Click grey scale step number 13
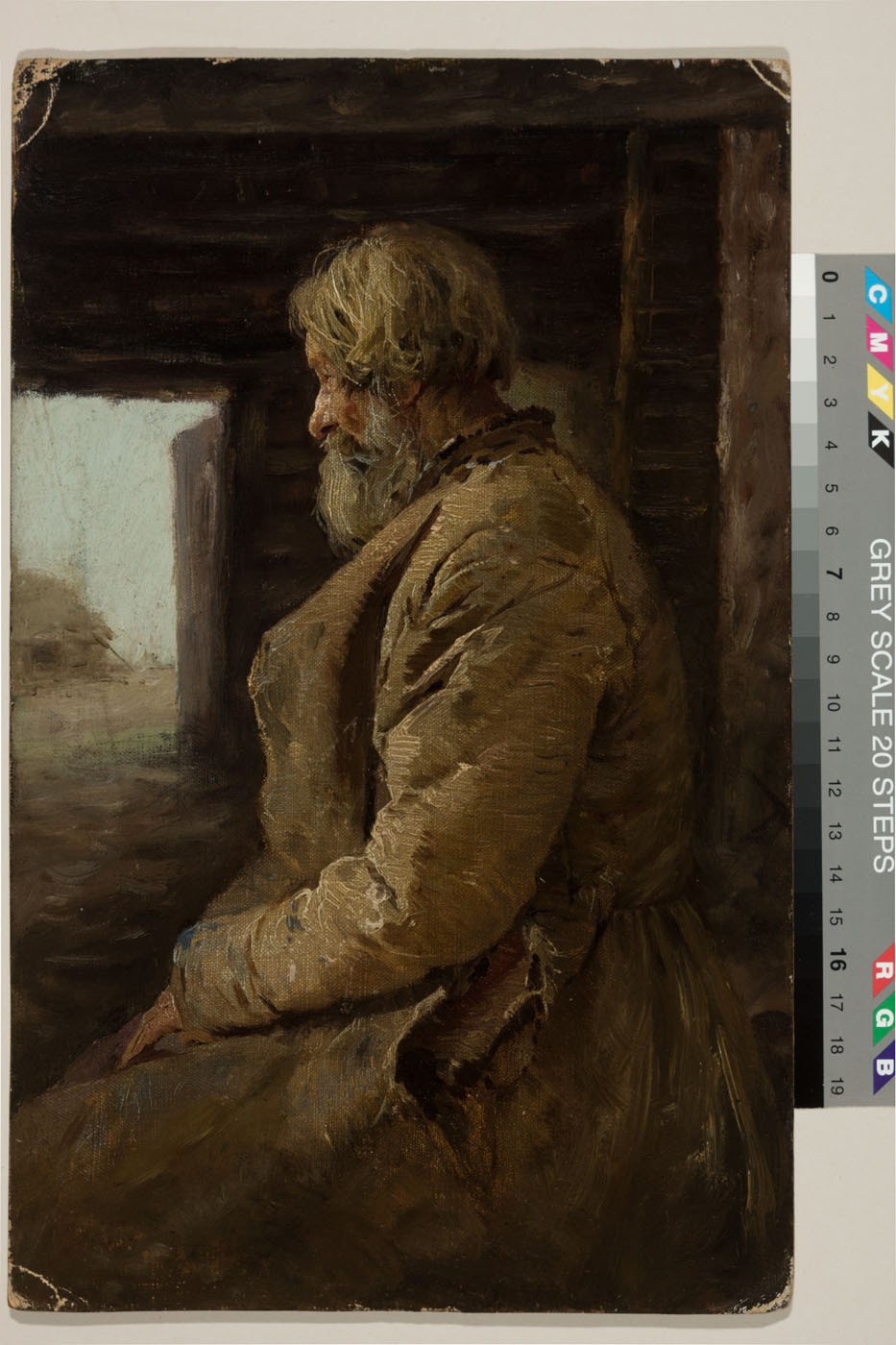896x1345 pixels. click(x=832, y=831)
